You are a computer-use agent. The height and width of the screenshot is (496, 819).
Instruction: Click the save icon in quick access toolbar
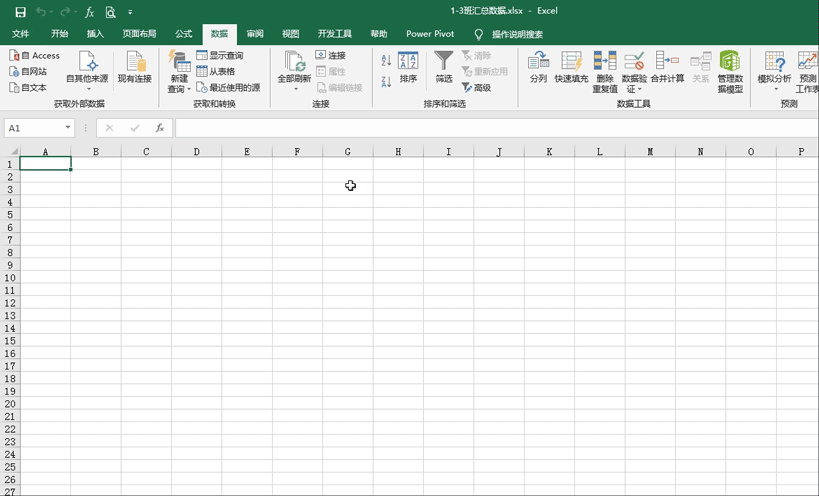click(x=20, y=12)
